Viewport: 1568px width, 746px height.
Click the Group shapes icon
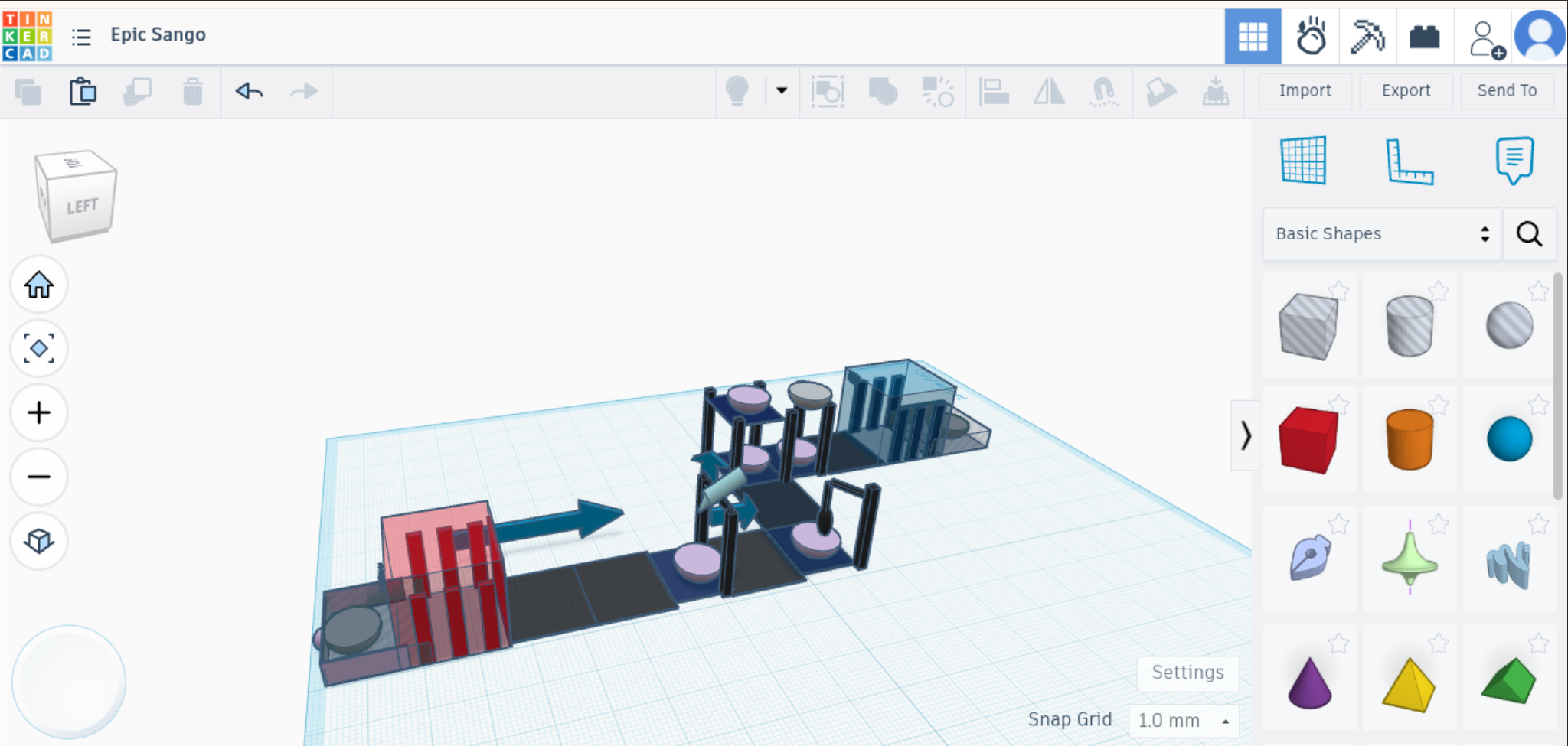point(828,92)
